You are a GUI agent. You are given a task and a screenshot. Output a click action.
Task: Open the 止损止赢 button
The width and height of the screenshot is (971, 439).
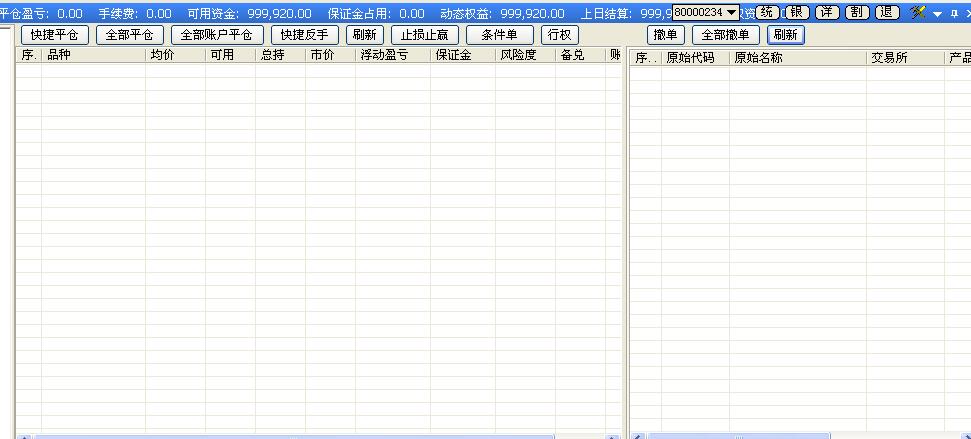click(x=425, y=35)
